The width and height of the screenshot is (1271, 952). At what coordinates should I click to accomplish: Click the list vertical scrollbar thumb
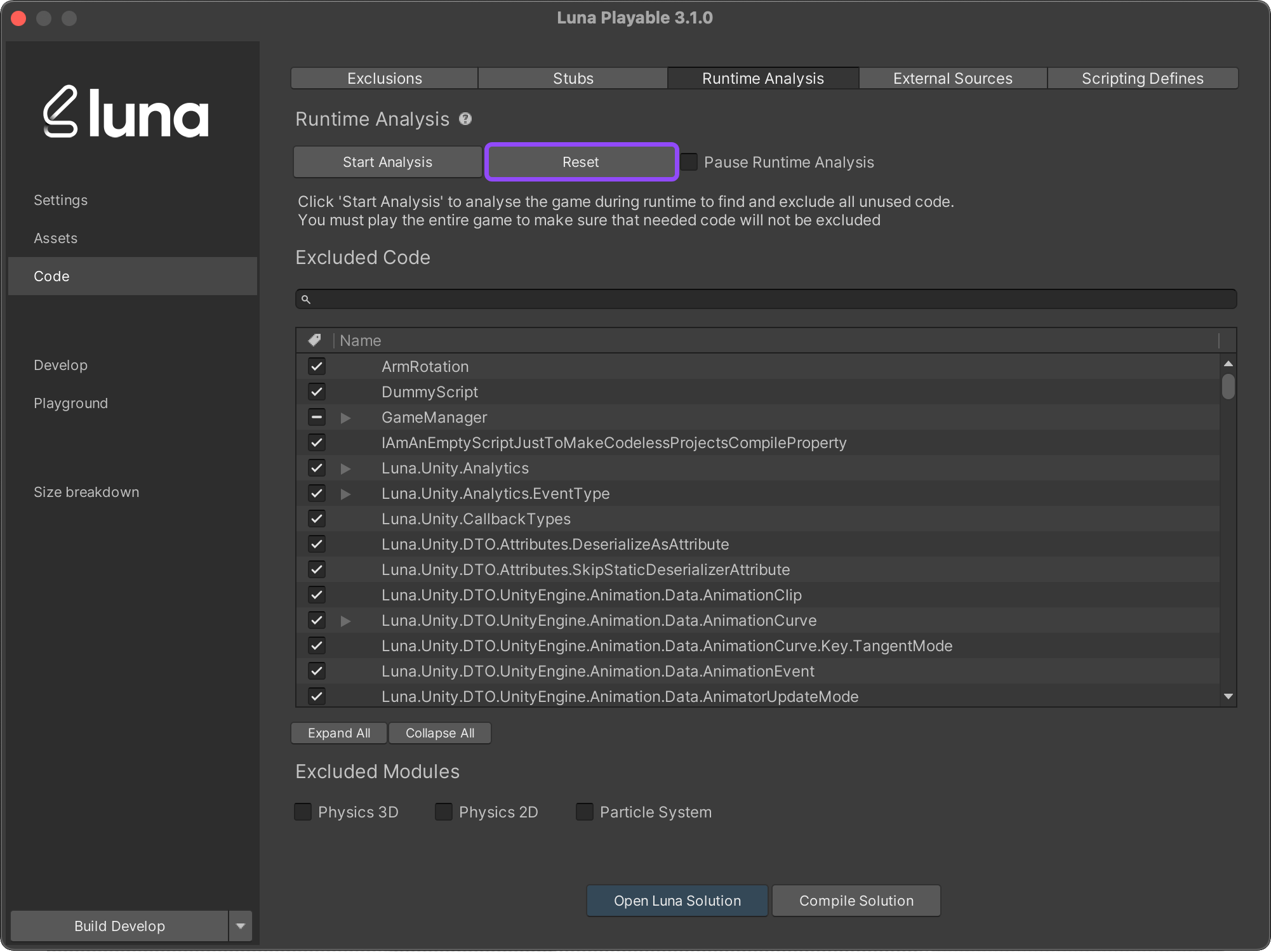tap(1228, 387)
